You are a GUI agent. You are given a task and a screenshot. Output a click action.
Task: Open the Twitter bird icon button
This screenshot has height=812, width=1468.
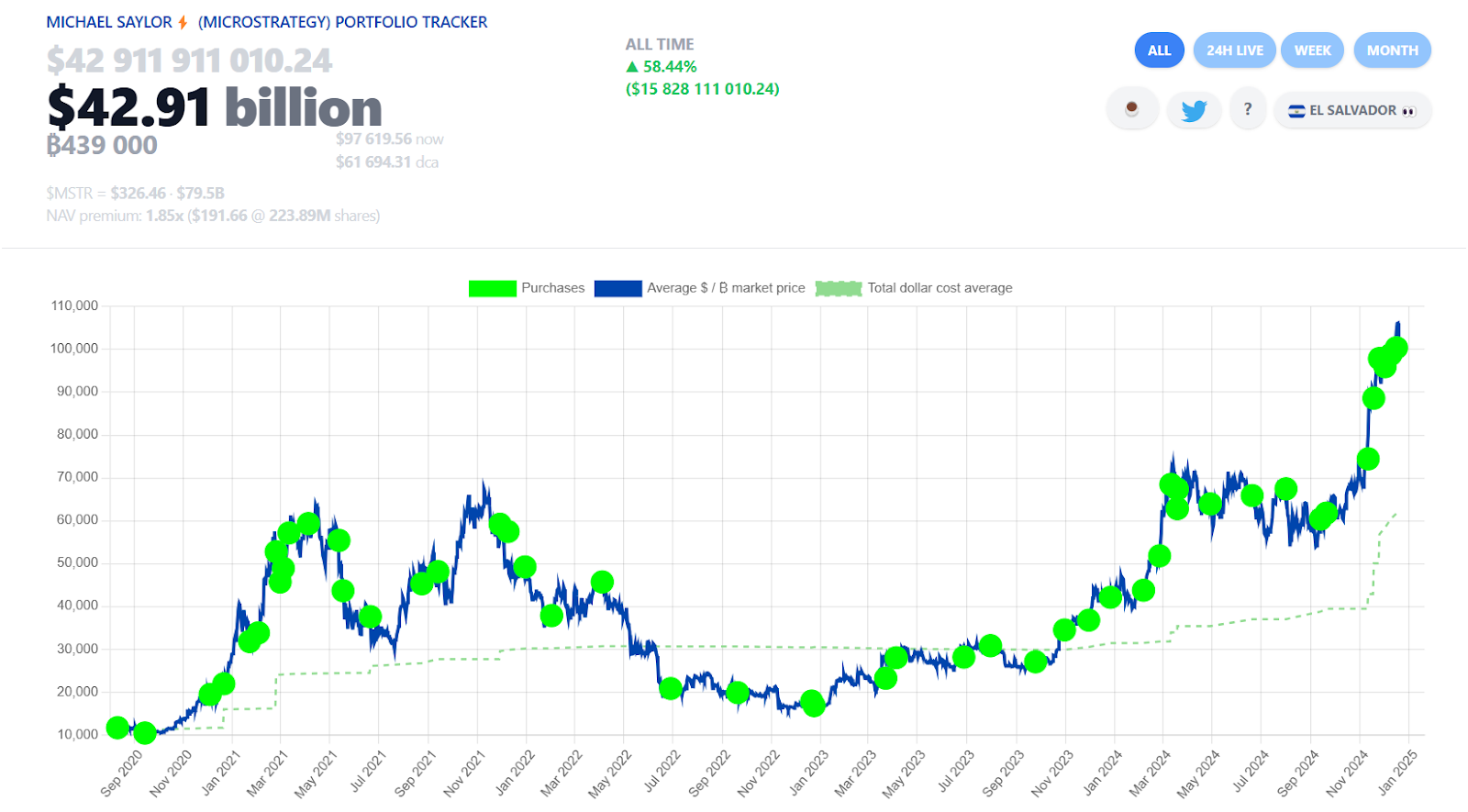pyautogui.click(x=1194, y=110)
